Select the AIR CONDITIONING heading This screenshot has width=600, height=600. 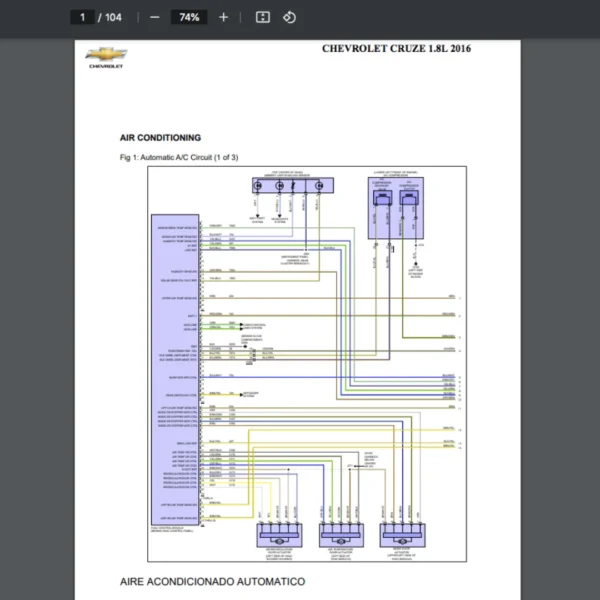160,138
